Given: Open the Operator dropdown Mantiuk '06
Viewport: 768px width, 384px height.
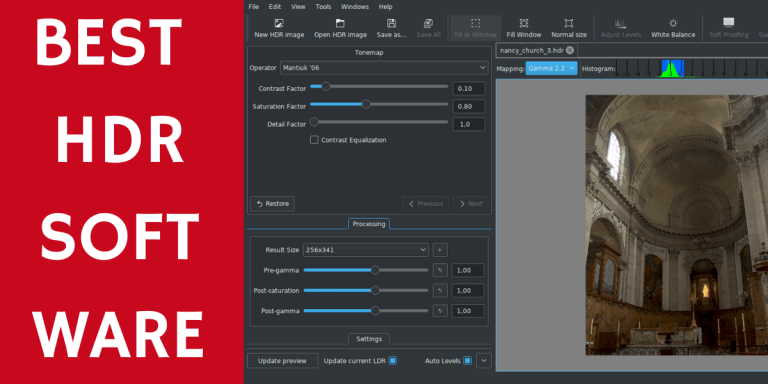Looking at the screenshot, I should click(384, 68).
